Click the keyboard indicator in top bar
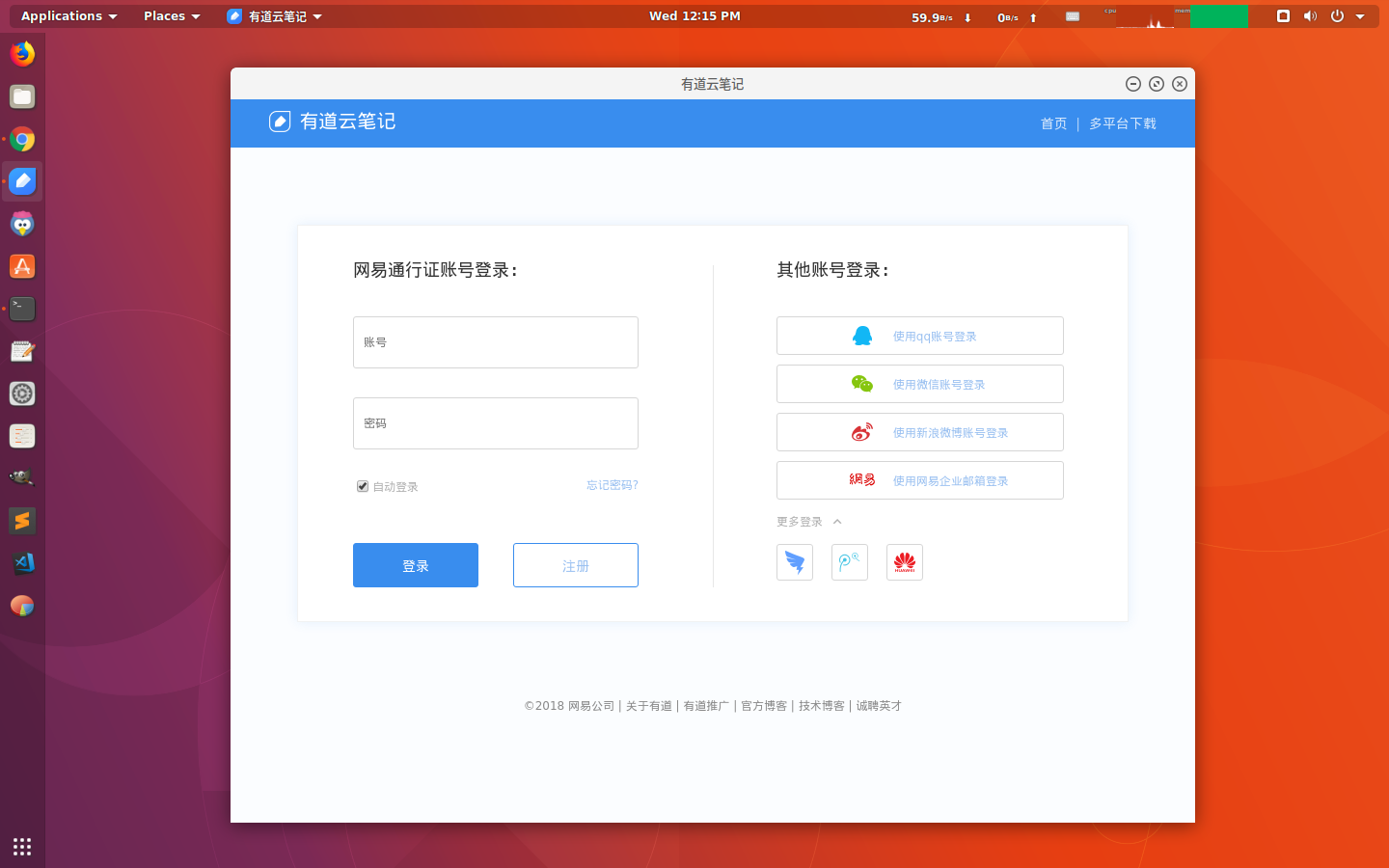1389x868 pixels. click(x=1073, y=16)
